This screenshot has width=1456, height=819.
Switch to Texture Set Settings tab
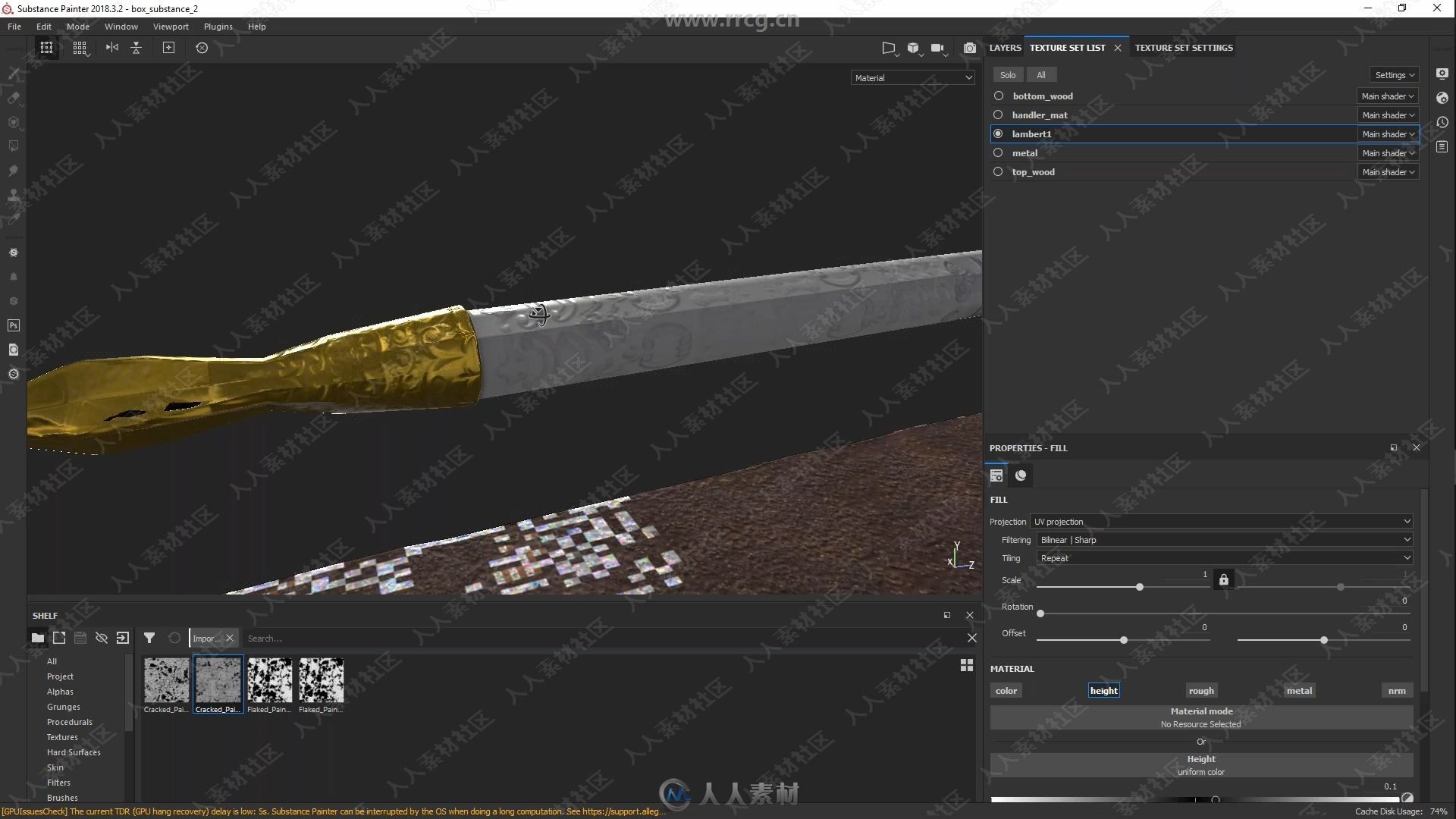pos(1183,47)
